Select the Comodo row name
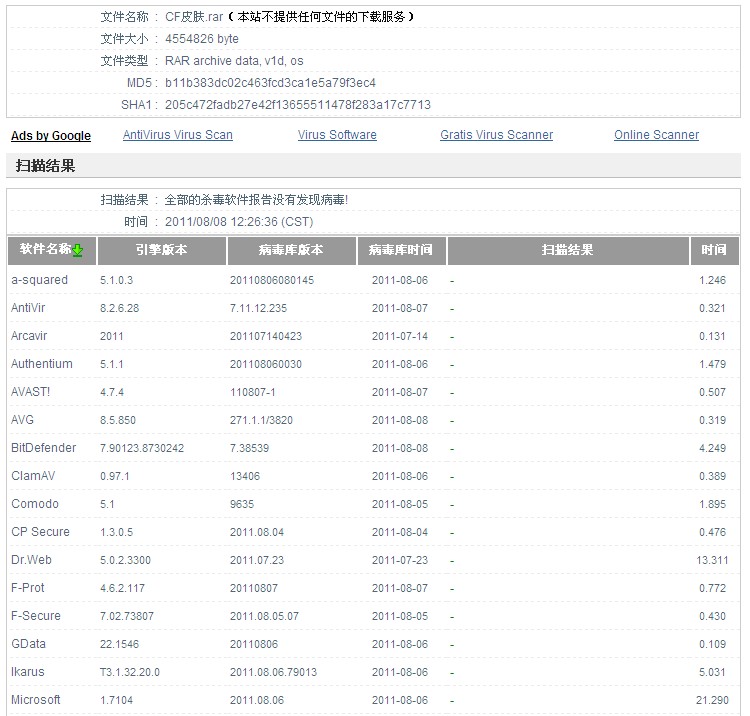This screenshot has width=750, height=716. (34, 504)
